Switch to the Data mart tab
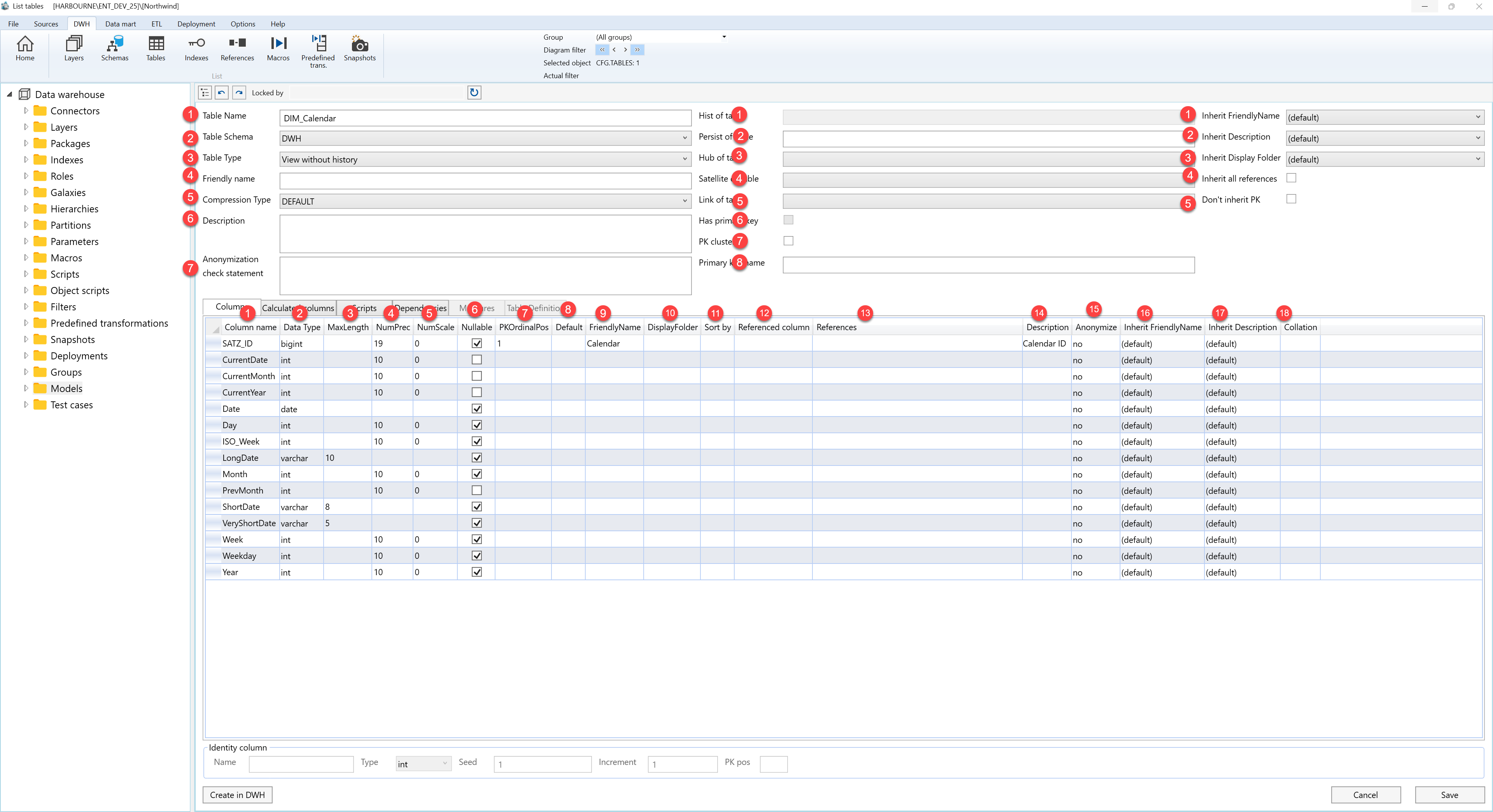Viewport: 1493px width, 812px height. 121,24
